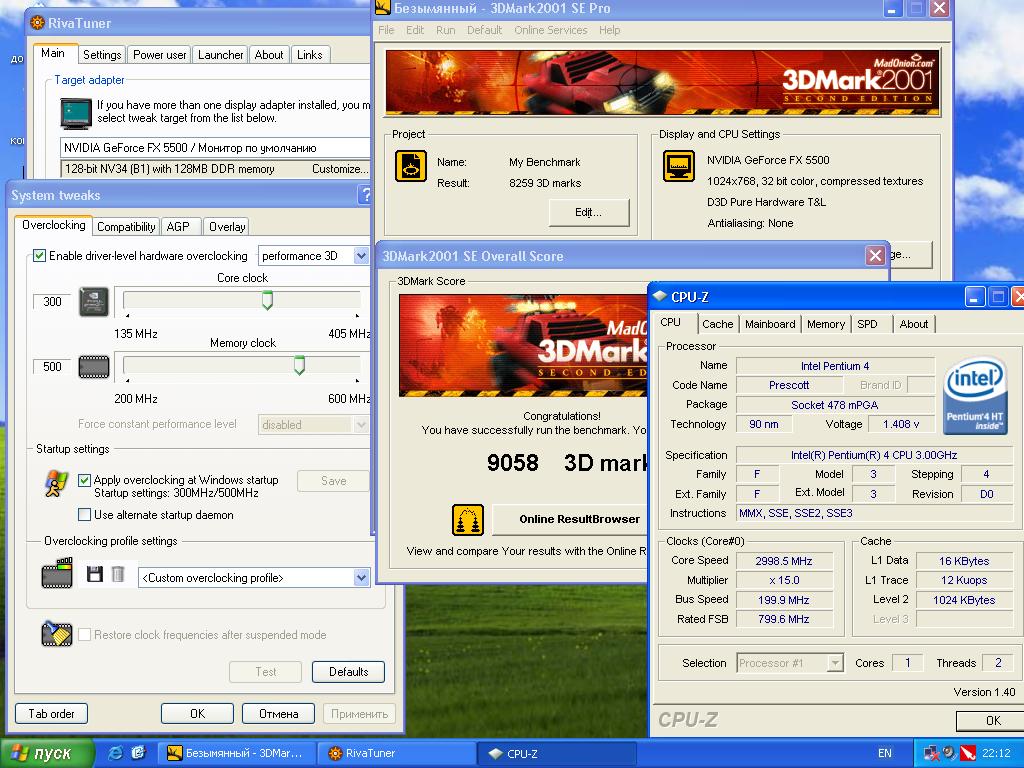This screenshot has height=768, width=1024.
Task: Click the first system tray icon
Action: pos(931,753)
